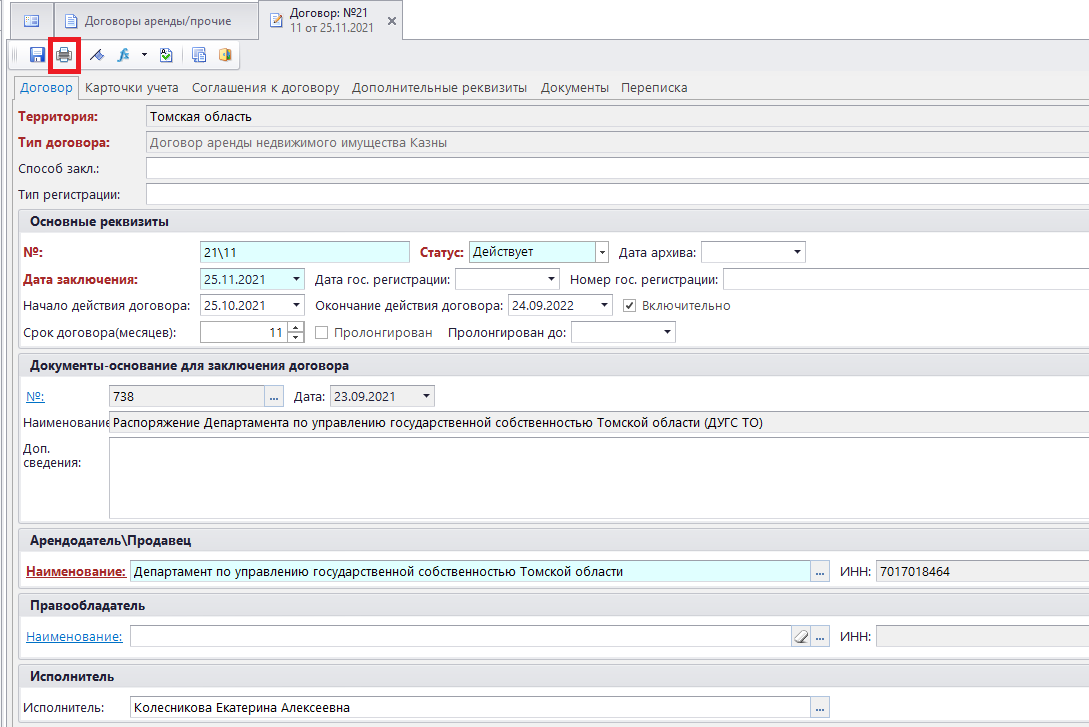1089x727 pixels.
Task: Open the document Дата 23.09.2021 picker
Action: tap(426, 396)
